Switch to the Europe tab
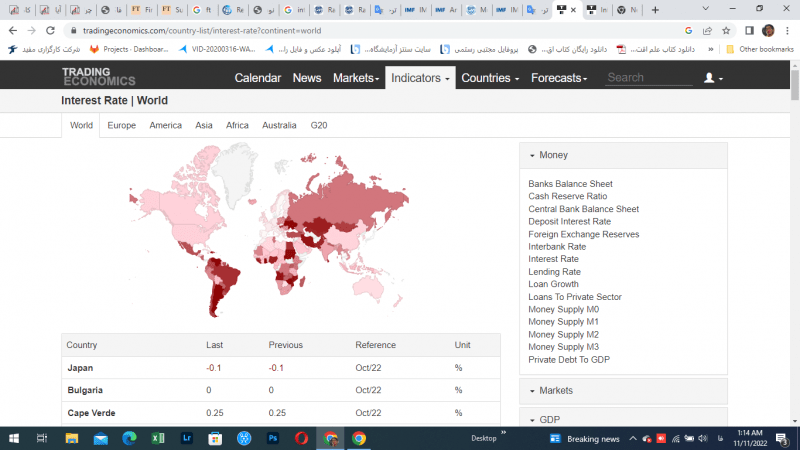The width and height of the screenshot is (800, 450). (x=121, y=125)
